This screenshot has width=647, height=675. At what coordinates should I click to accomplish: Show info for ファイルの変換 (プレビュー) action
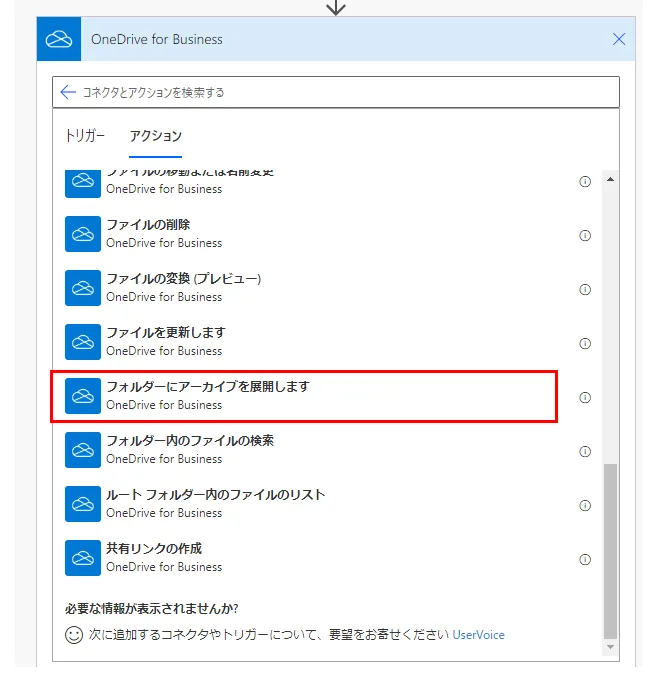click(585, 289)
